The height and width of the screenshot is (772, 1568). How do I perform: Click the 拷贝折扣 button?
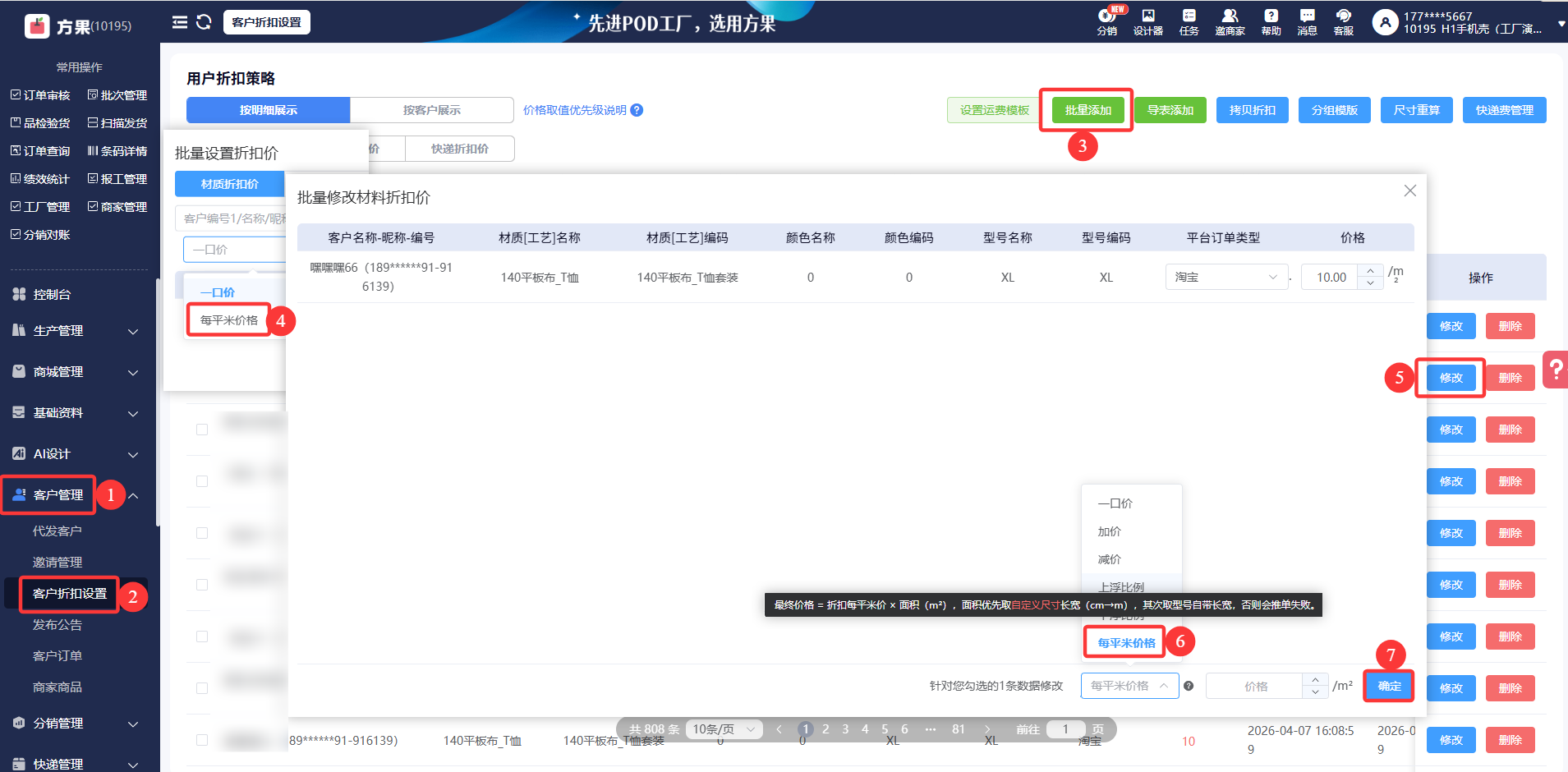(1253, 110)
